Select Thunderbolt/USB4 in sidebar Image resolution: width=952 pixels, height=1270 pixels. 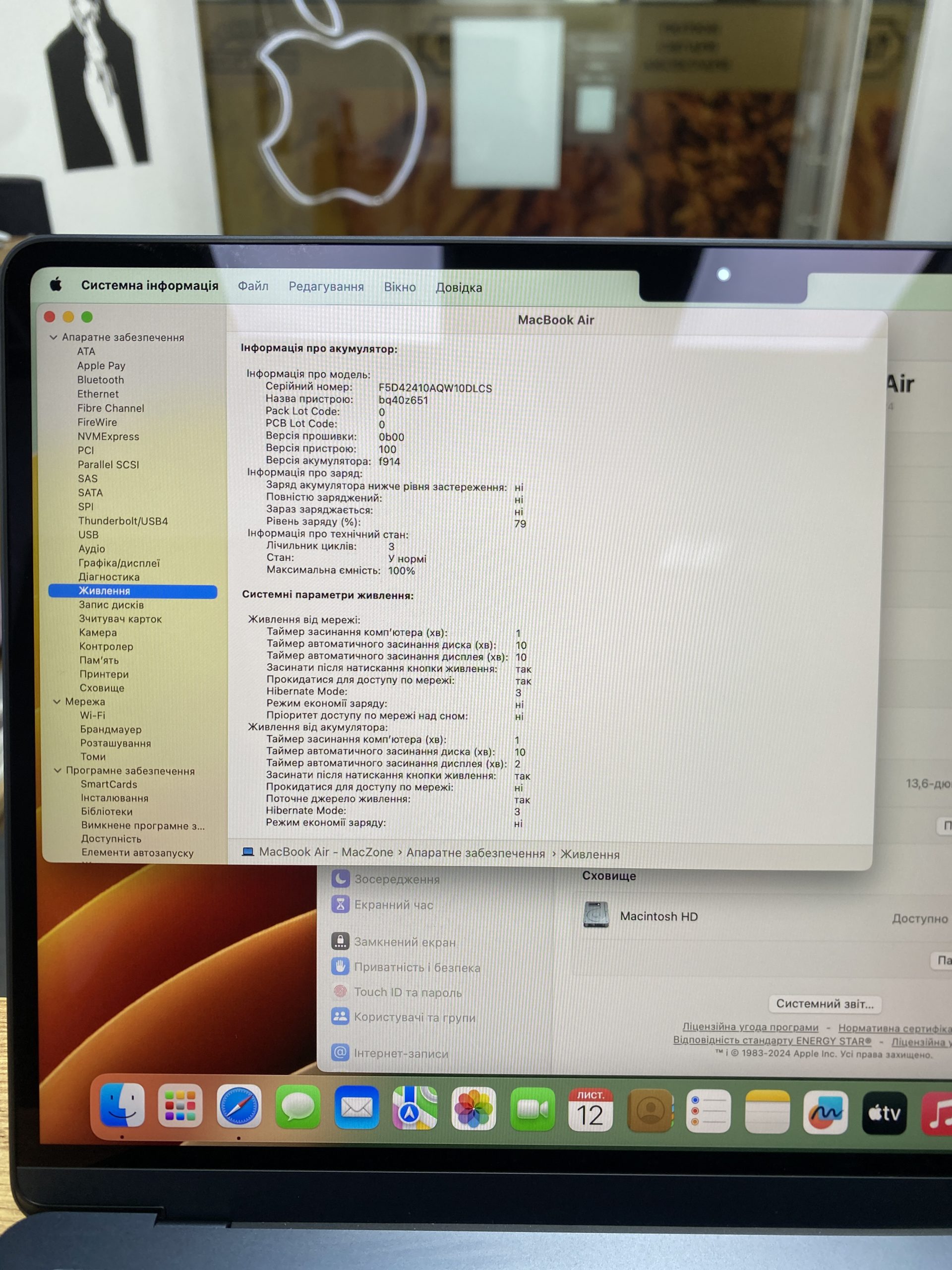(x=123, y=521)
